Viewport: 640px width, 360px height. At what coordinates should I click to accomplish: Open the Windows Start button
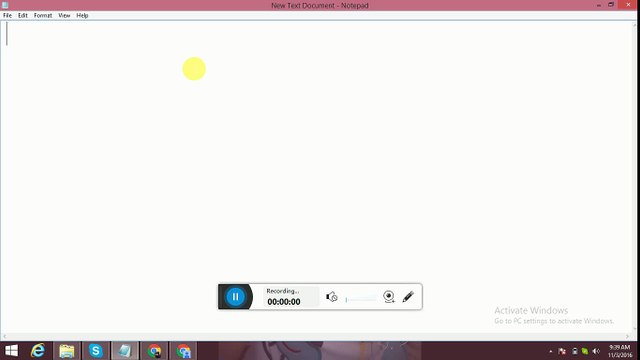(11, 351)
